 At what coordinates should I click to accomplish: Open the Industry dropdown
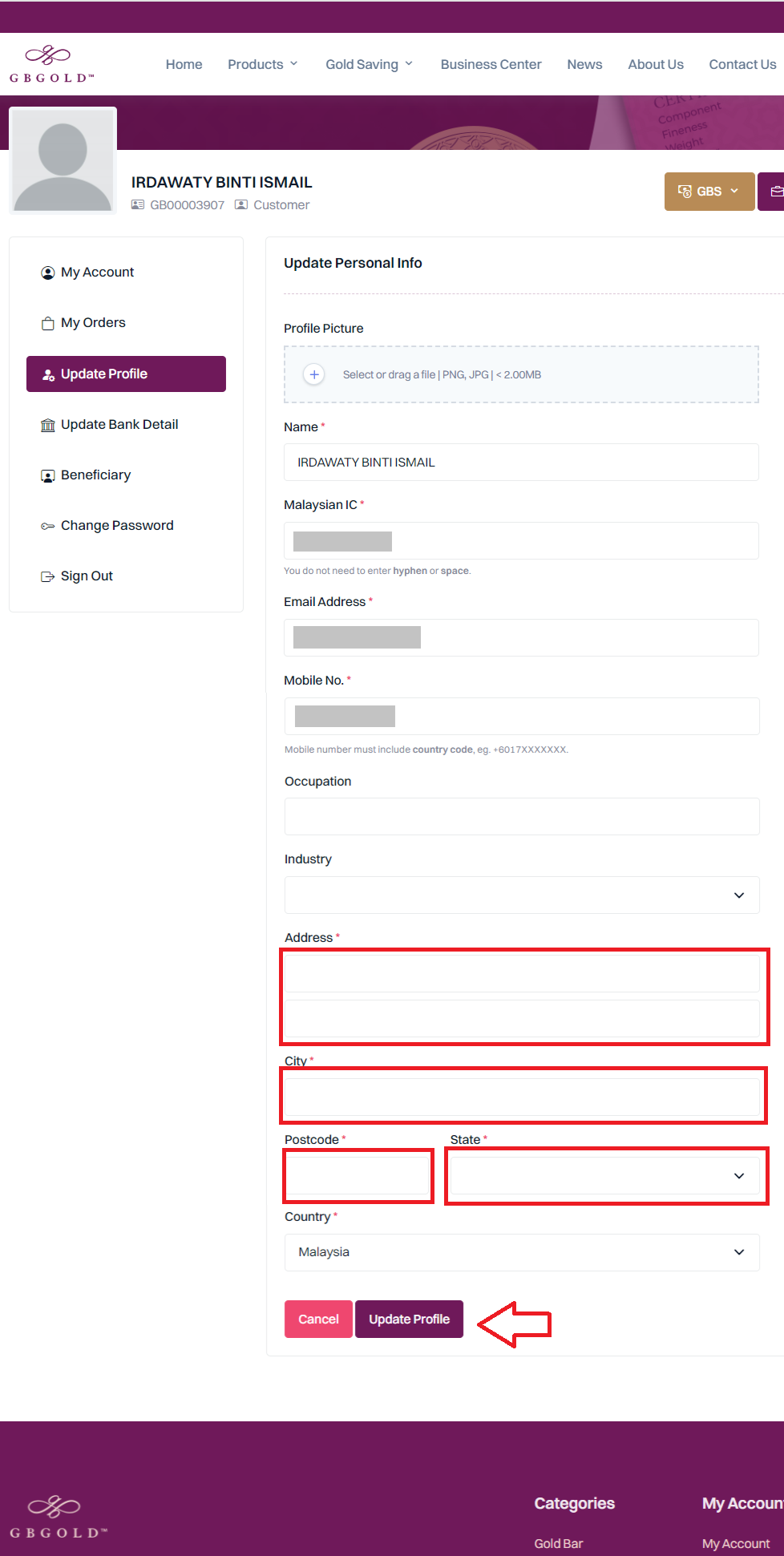click(x=521, y=895)
